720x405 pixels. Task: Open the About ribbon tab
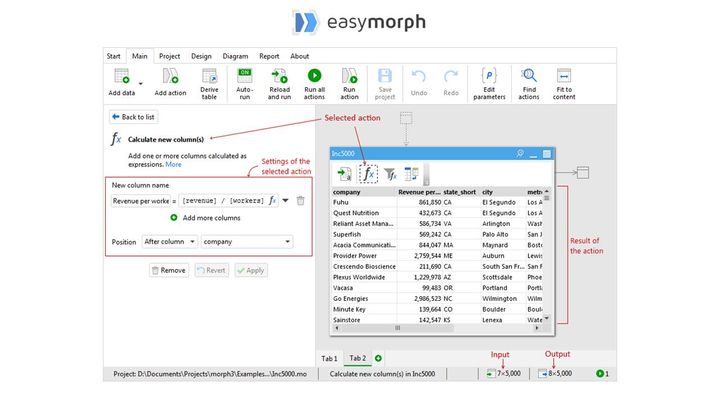[x=299, y=56]
